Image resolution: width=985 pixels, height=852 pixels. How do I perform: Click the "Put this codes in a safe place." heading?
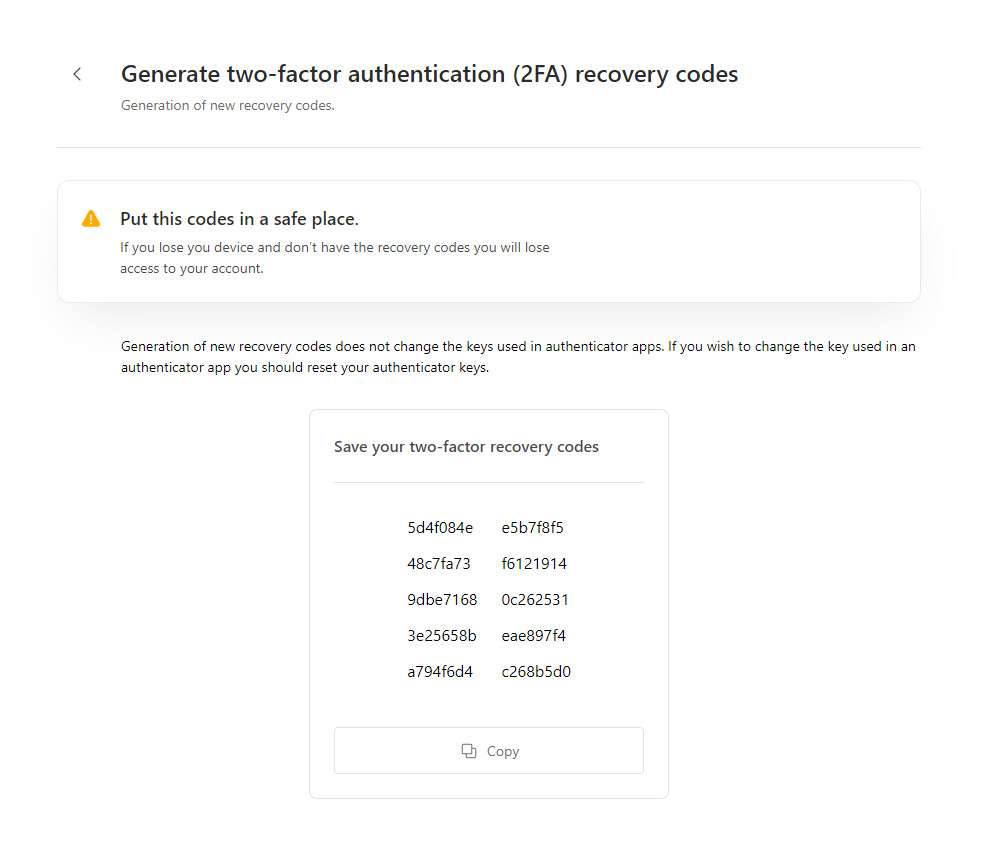239,219
